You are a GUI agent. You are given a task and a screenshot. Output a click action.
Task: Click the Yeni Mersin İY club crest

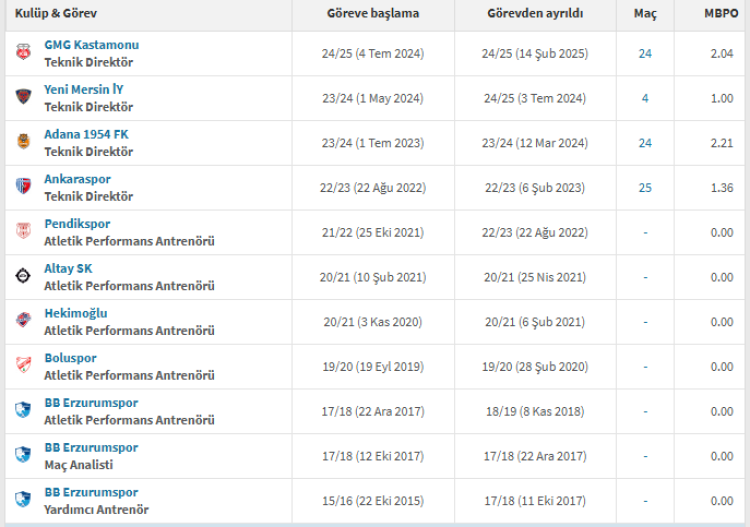point(23,97)
